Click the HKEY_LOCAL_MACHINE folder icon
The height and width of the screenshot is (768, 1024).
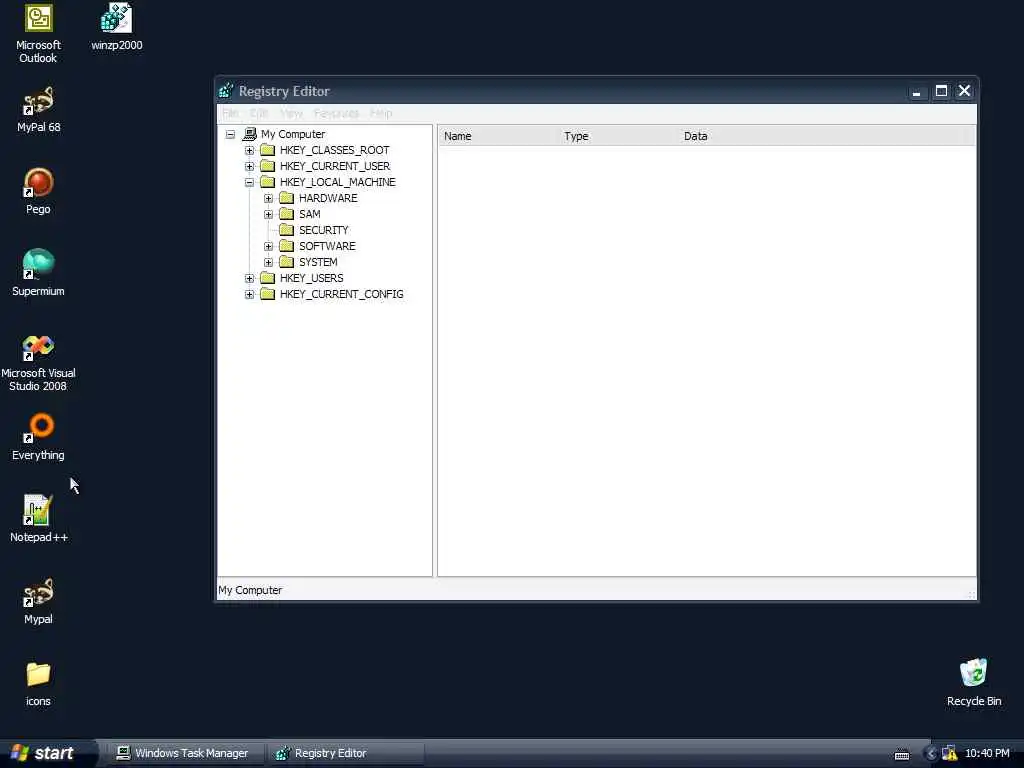point(268,182)
